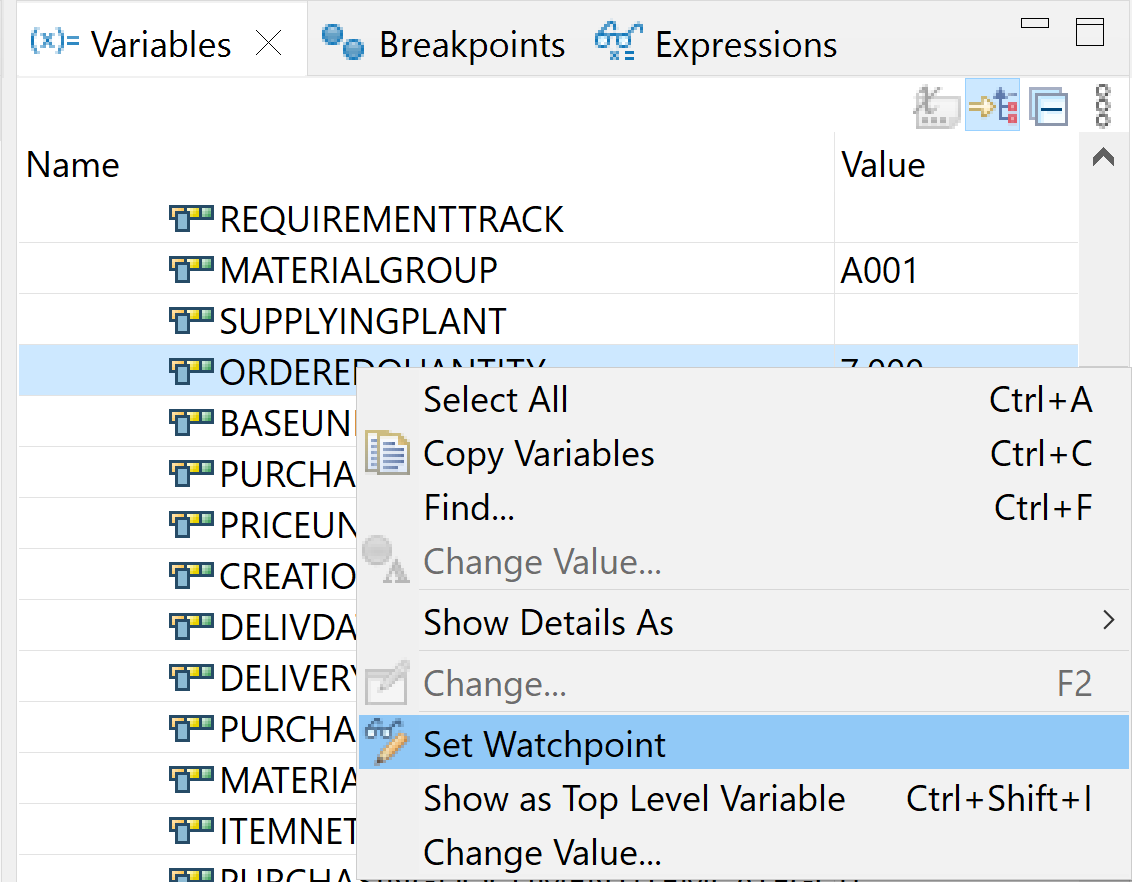Click the Find... menu item
Screen dimensions: 1132x882
(x=744, y=507)
